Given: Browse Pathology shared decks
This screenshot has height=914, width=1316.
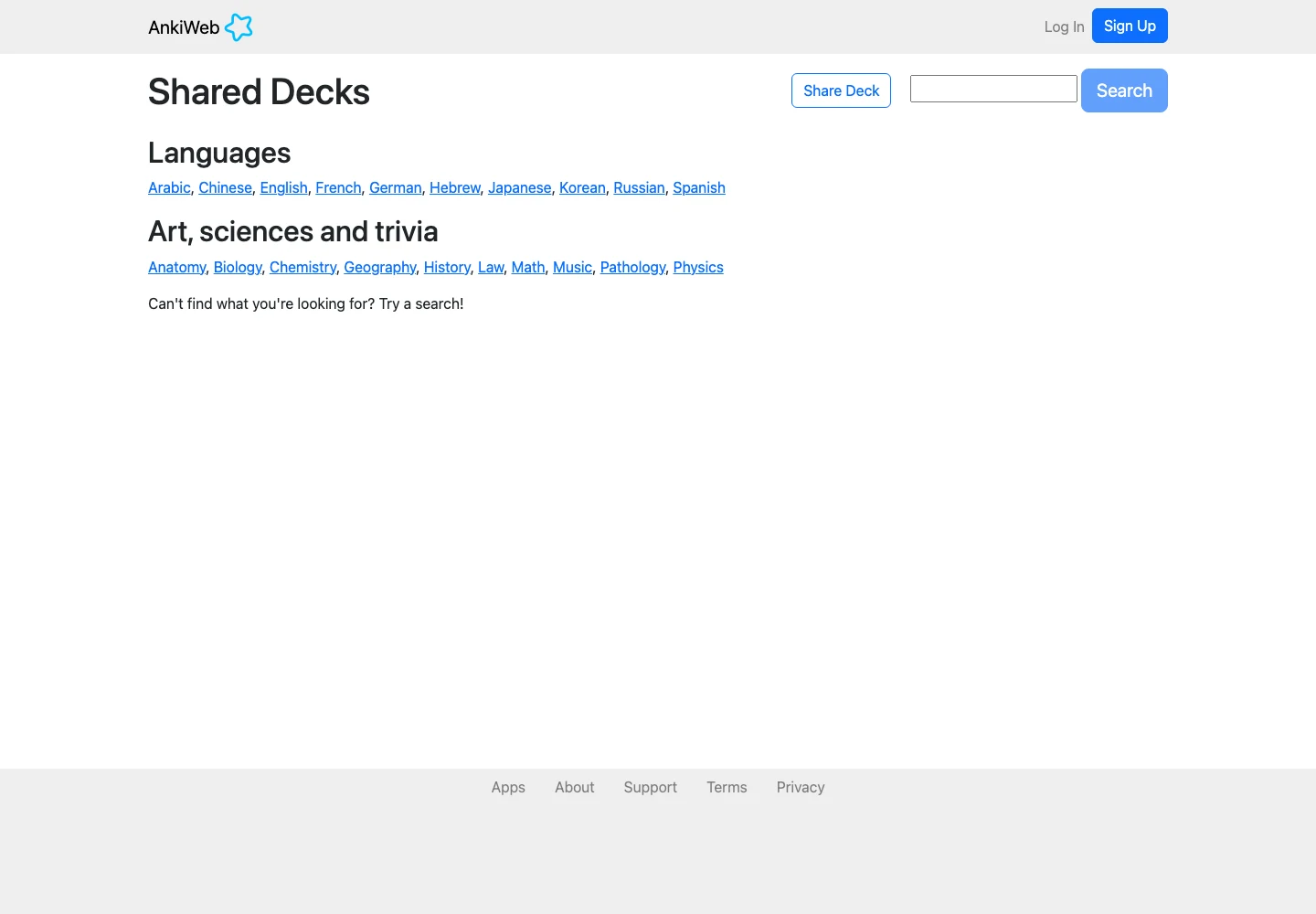Looking at the screenshot, I should click(x=632, y=267).
